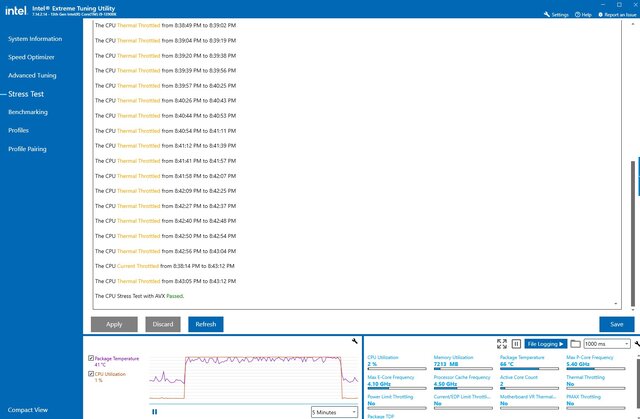Toggle the Package Temperature checkbox
The height and width of the screenshot is (419, 640).
[92, 357]
